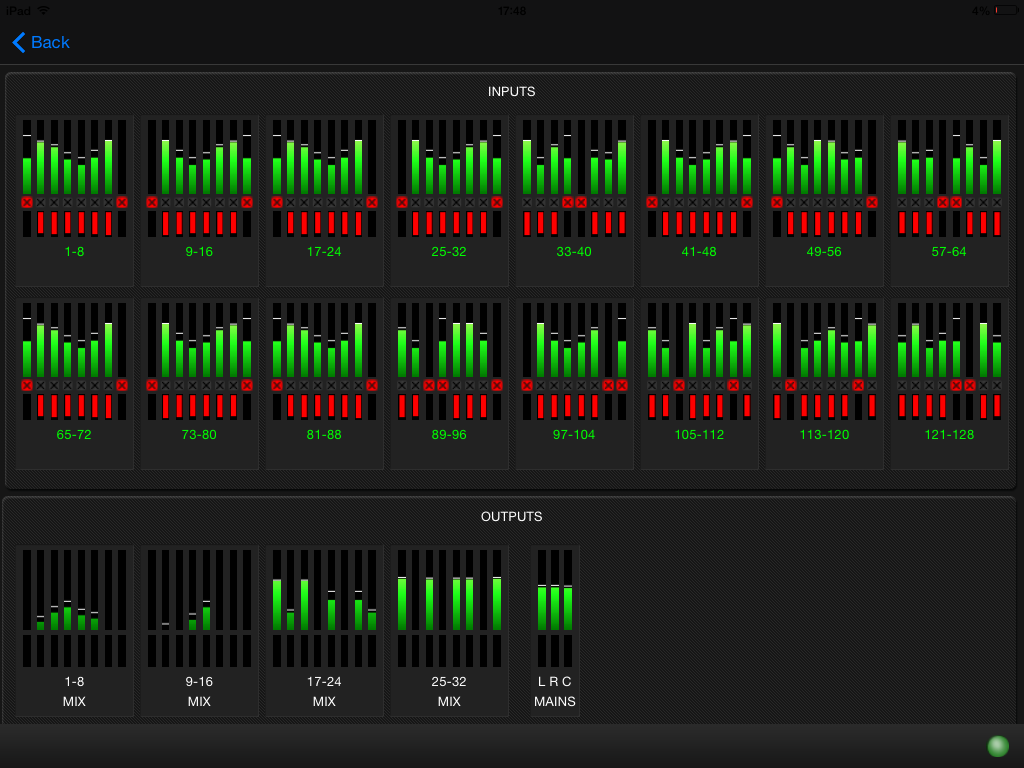Open the 1-8 MIX output meters
The width and height of the screenshot is (1024, 768).
tap(74, 630)
